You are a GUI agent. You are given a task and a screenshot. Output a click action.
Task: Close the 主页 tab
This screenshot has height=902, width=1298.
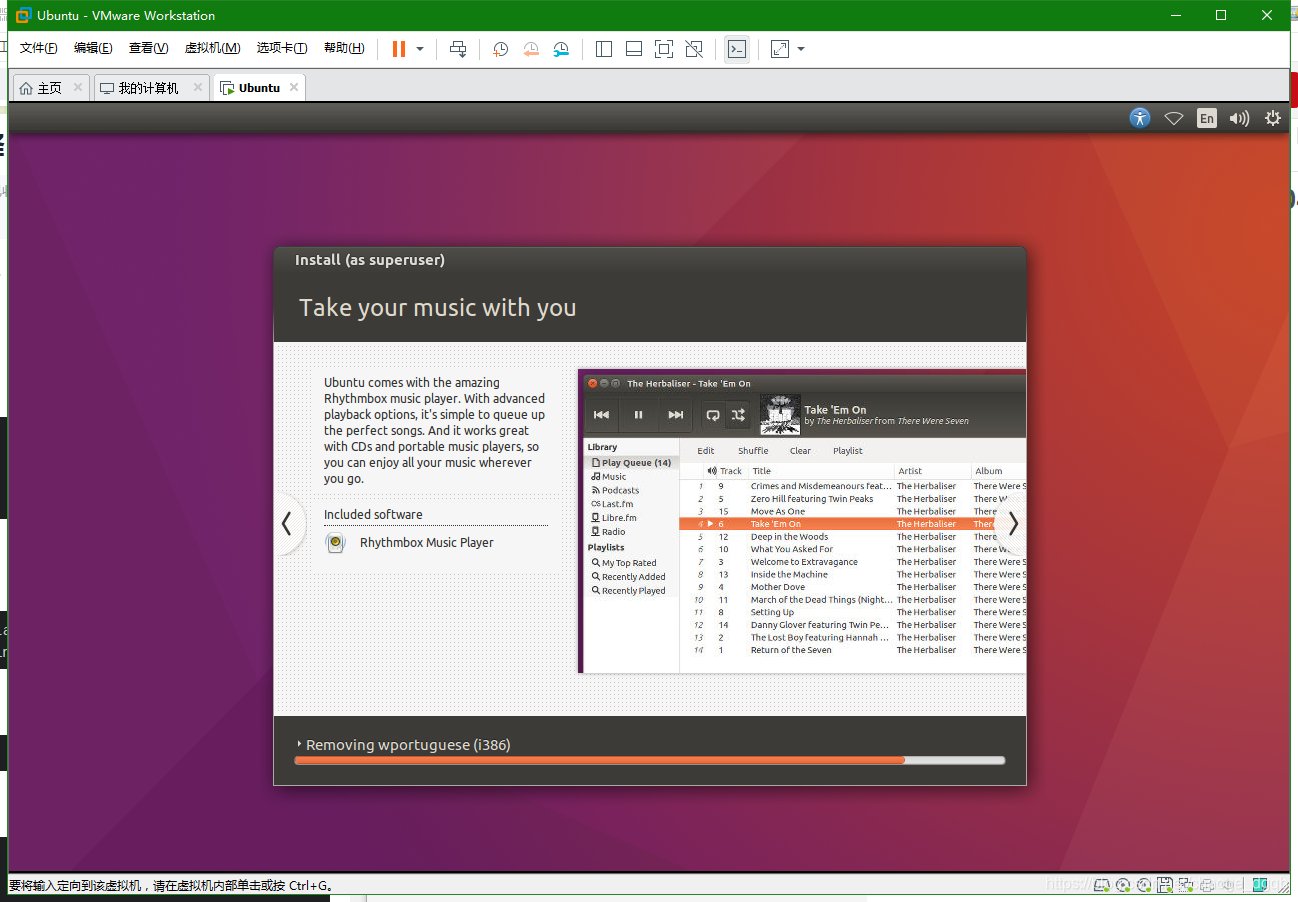point(78,87)
